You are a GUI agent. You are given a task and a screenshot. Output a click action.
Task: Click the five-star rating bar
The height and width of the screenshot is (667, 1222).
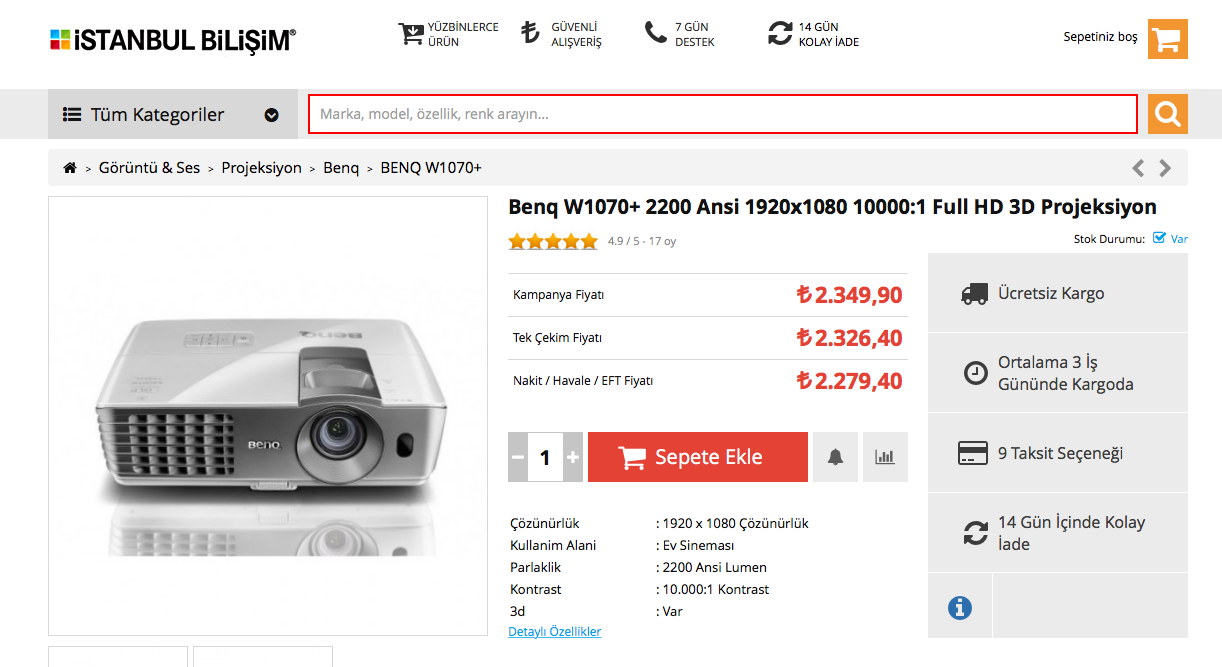tap(553, 241)
